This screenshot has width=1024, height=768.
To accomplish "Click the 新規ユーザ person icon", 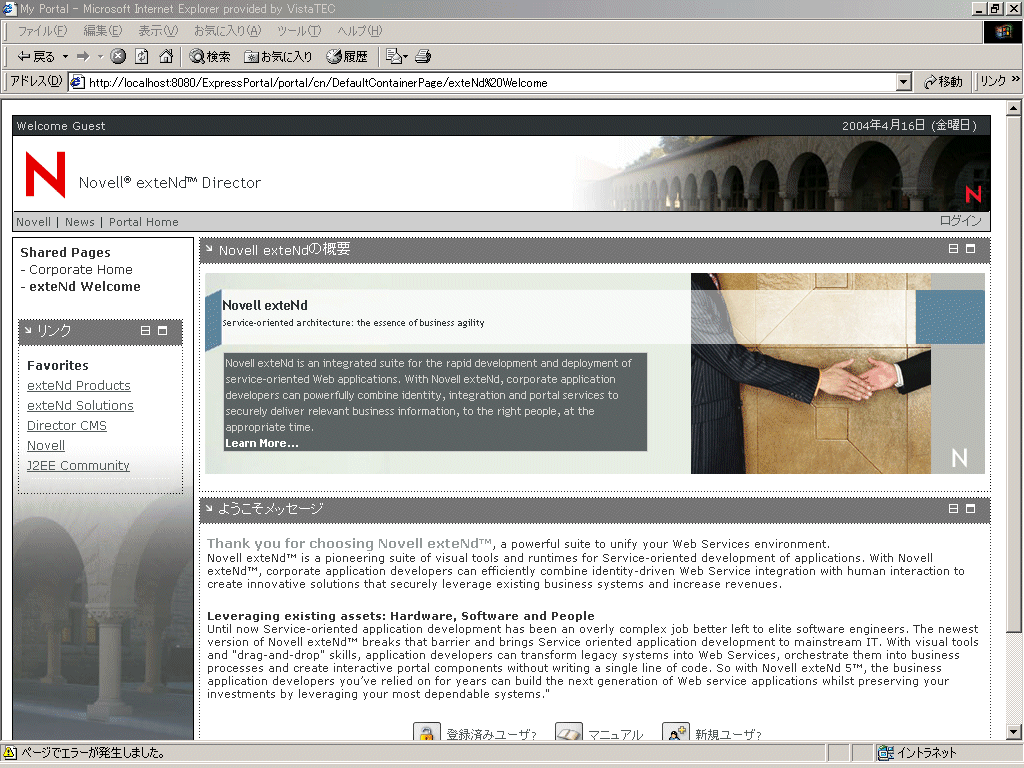I will click(x=675, y=731).
